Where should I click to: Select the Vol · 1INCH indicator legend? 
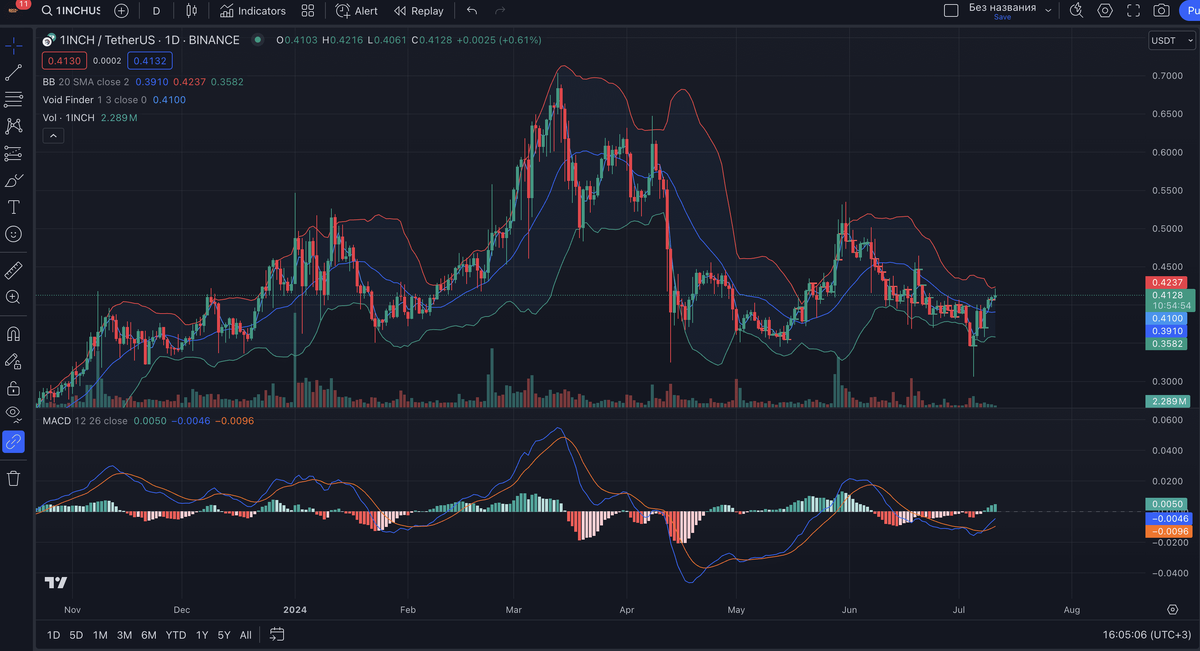pyautogui.click(x=69, y=118)
